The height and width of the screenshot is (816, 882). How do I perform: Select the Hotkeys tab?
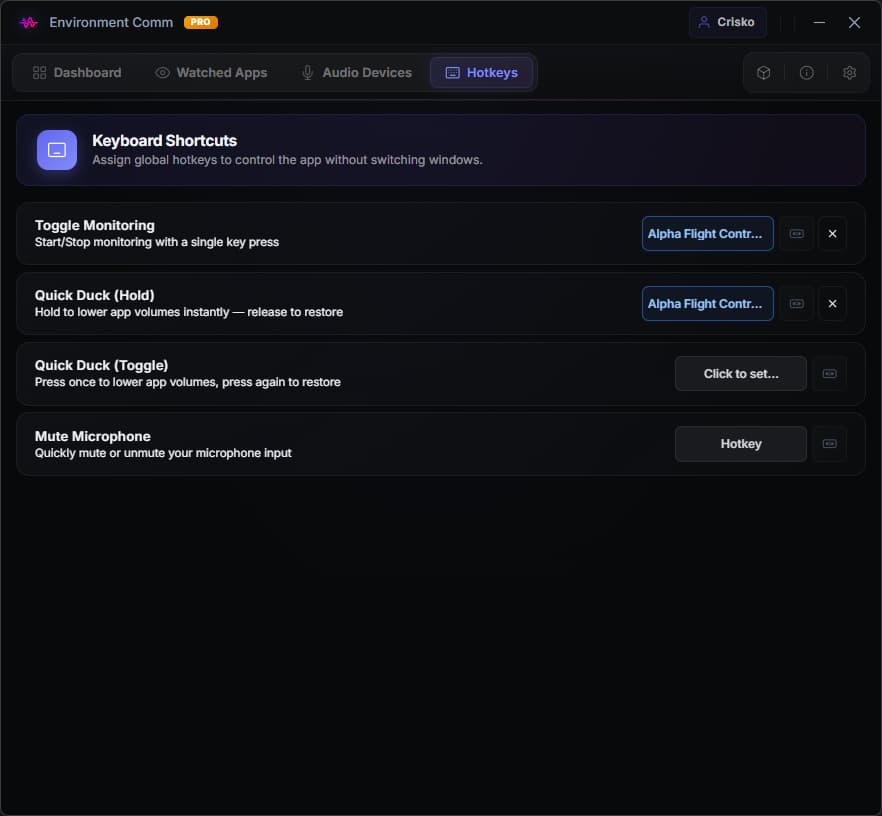482,73
